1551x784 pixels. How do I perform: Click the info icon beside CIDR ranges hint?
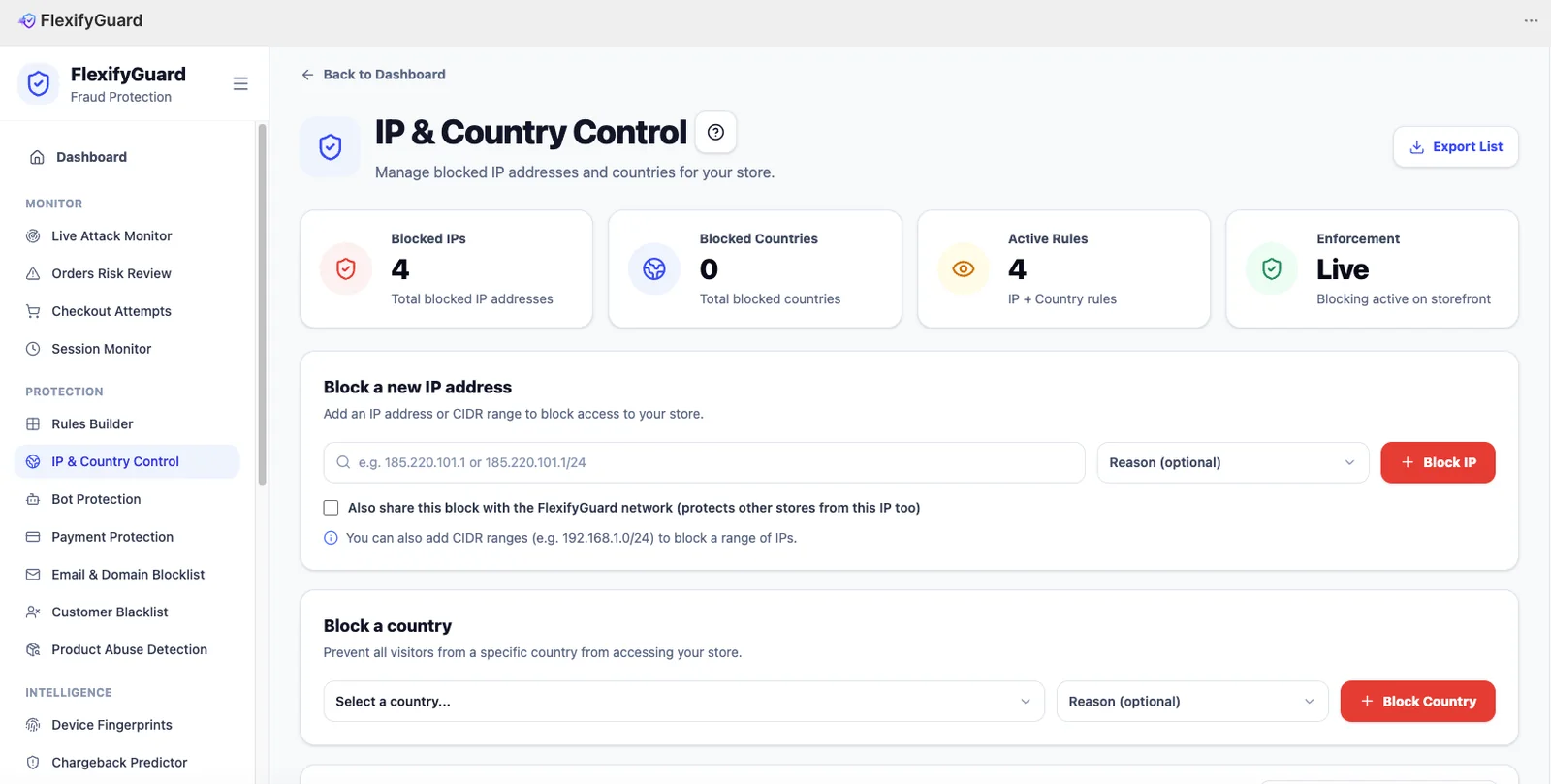(x=331, y=538)
